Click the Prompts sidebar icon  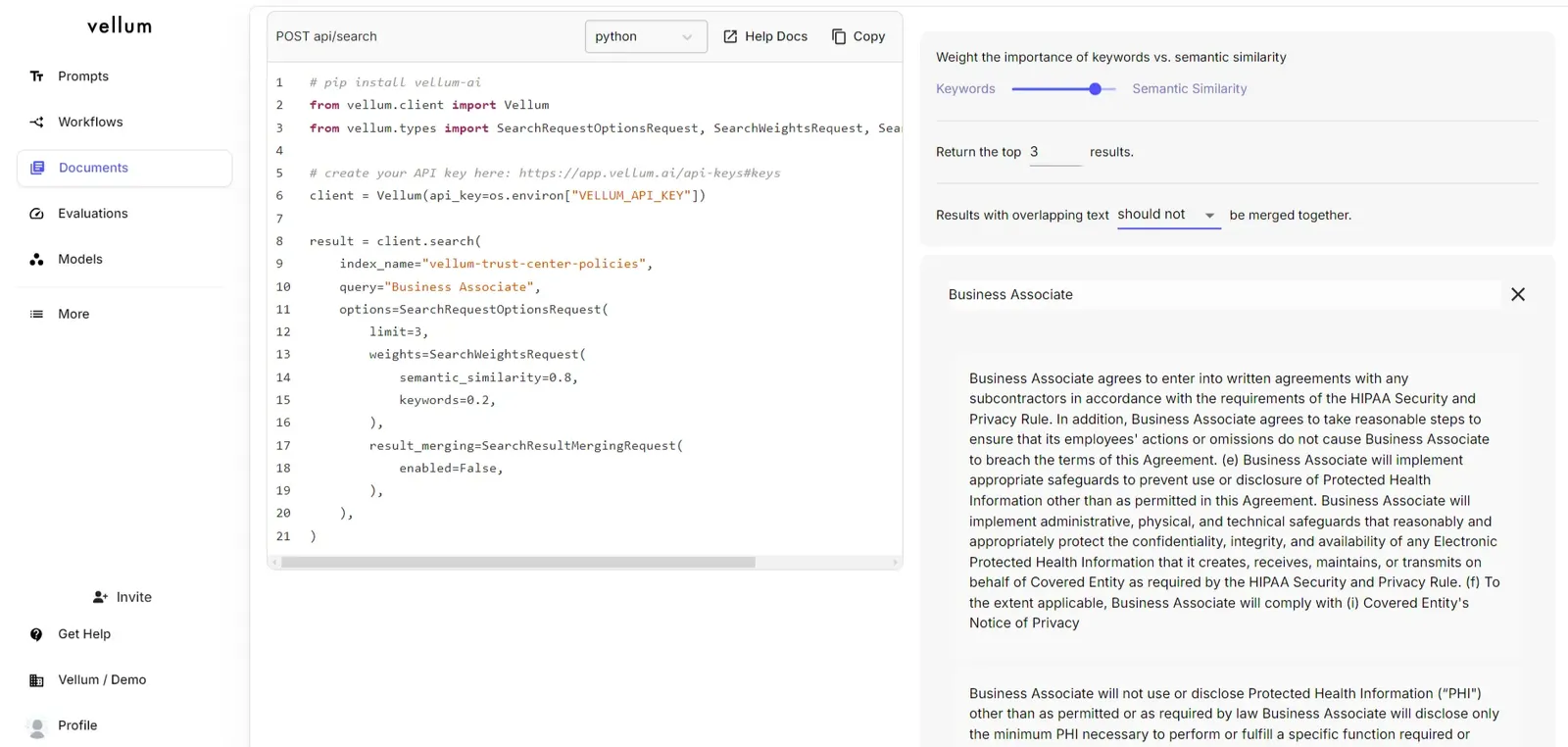(36, 76)
